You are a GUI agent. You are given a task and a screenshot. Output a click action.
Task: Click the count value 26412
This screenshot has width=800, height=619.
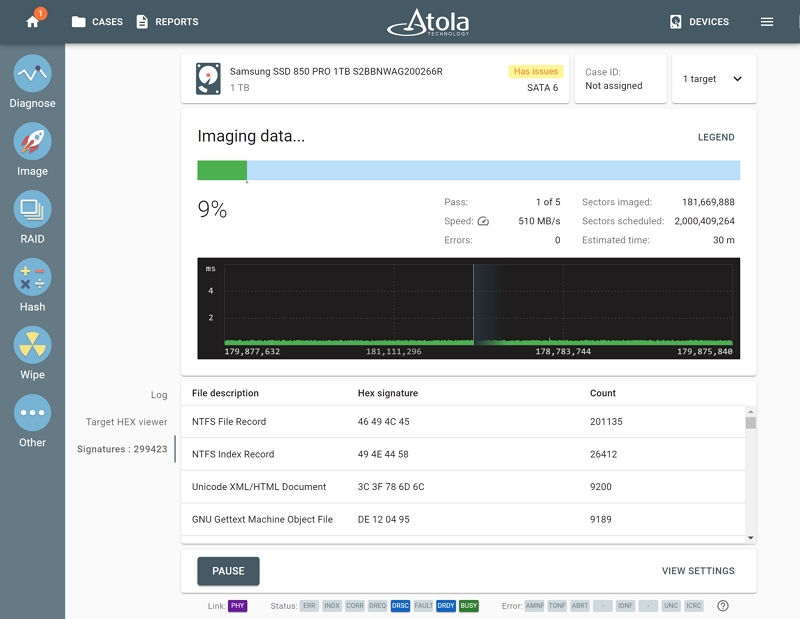(x=604, y=454)
